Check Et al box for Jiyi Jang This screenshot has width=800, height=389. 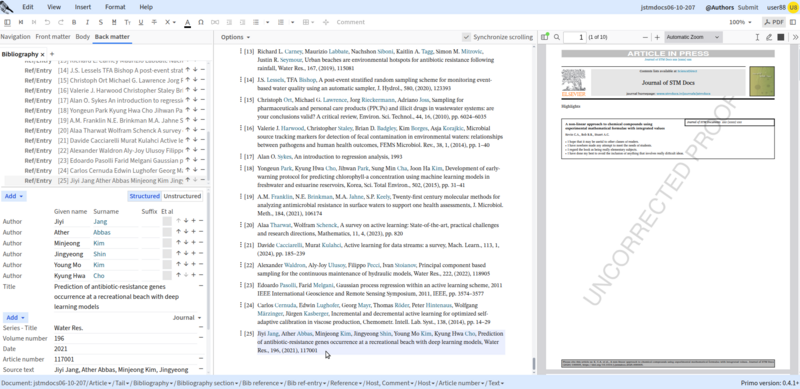pos(167,222)
